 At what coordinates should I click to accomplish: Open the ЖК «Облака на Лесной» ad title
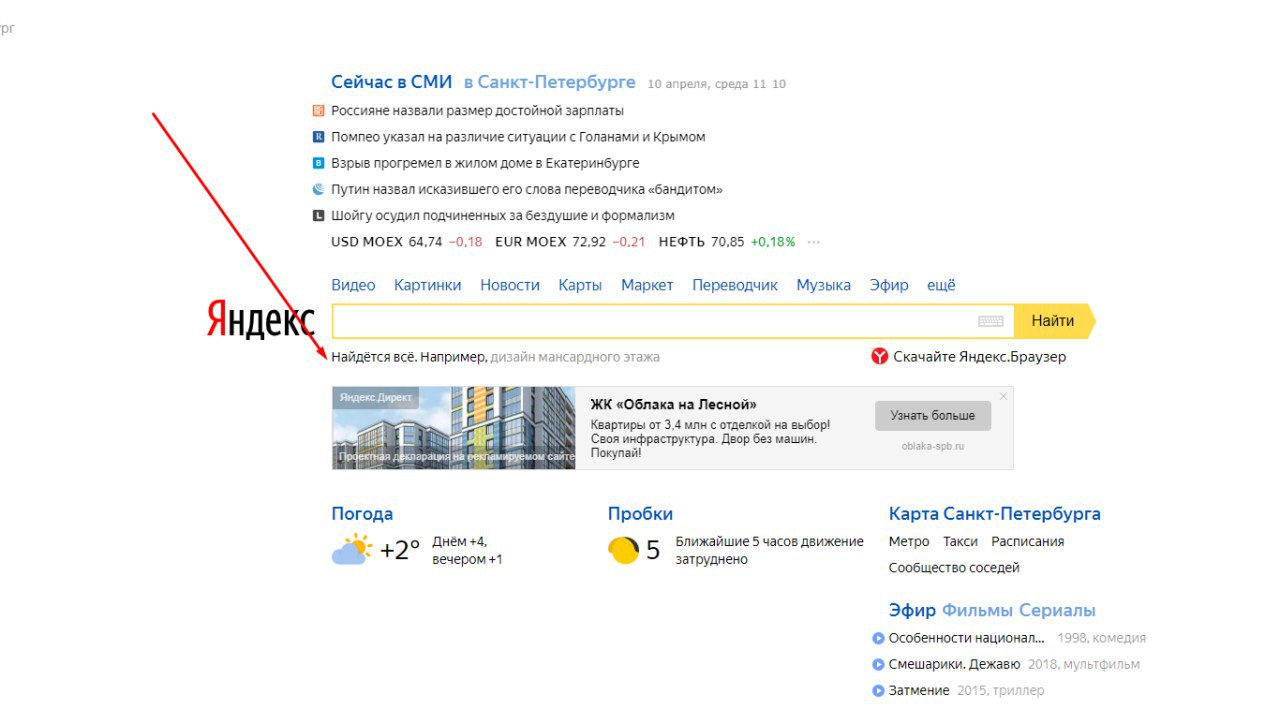coord(674,405)
